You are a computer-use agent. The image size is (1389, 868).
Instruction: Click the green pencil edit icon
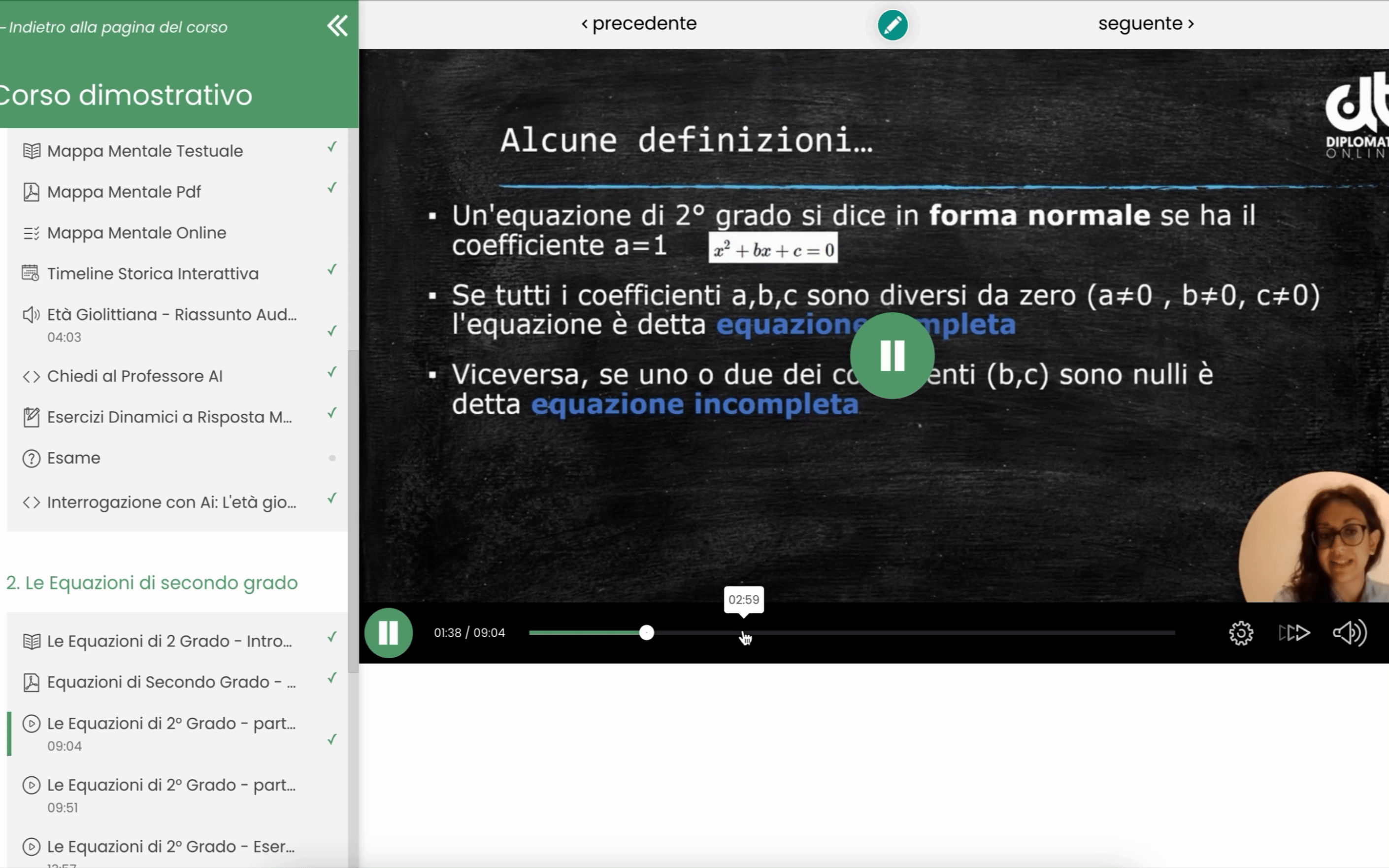[892, 25]
